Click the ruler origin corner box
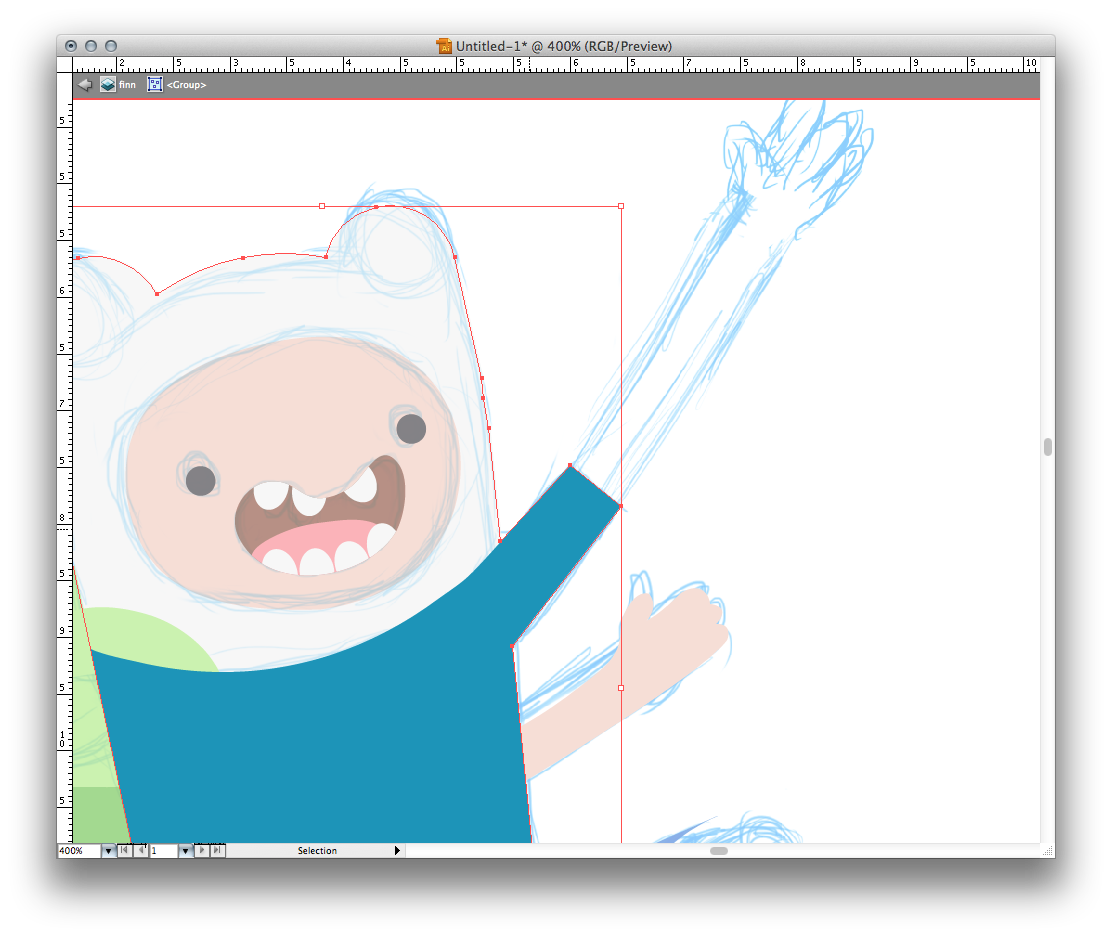1112x937 pixels. coord(65,64)
